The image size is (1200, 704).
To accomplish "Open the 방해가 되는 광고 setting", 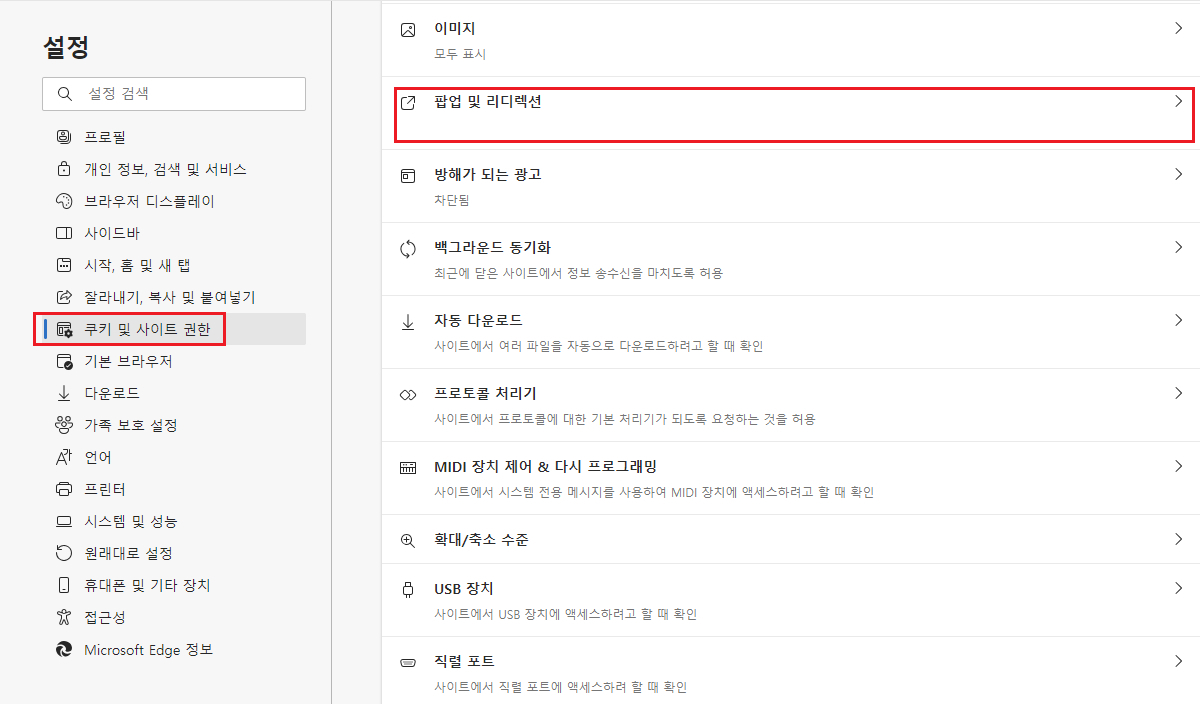I will [x=488, y=175].
